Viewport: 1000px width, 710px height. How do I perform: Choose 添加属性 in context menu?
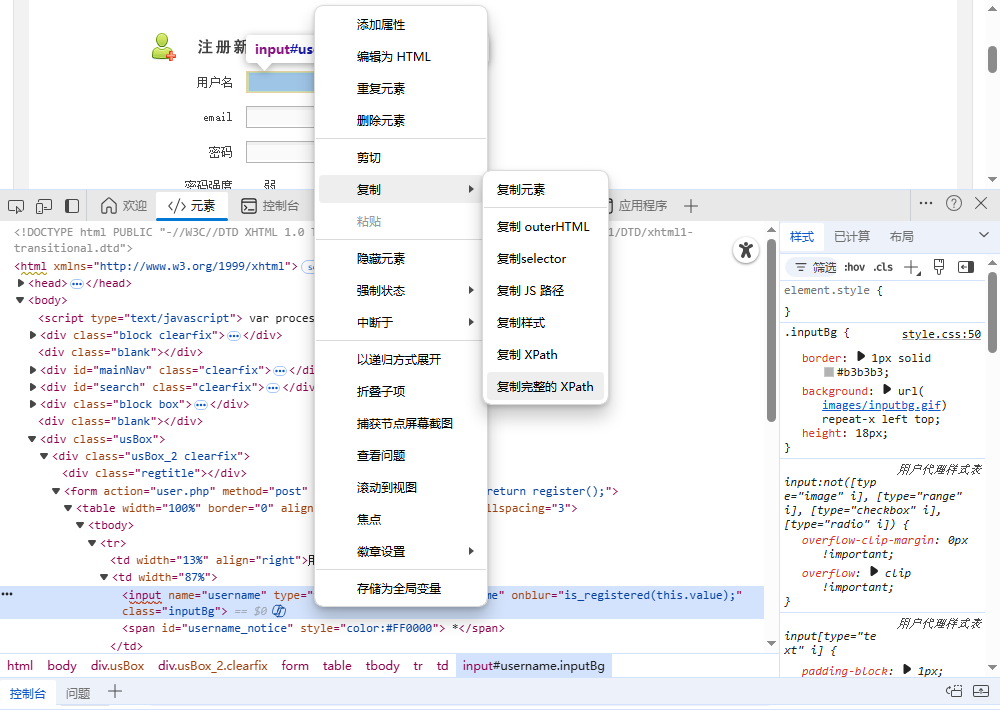tap(401, 25)
